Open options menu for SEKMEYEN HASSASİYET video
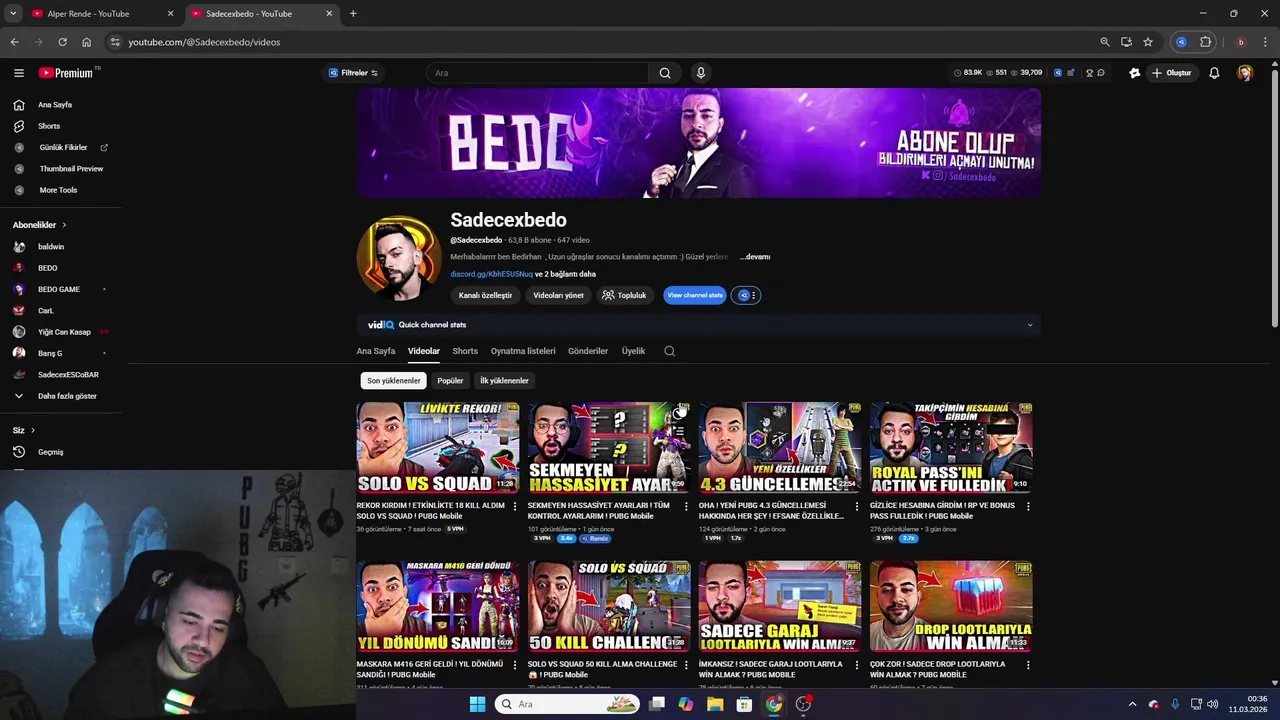This screenshot has height=720, width=1280. 686,506
